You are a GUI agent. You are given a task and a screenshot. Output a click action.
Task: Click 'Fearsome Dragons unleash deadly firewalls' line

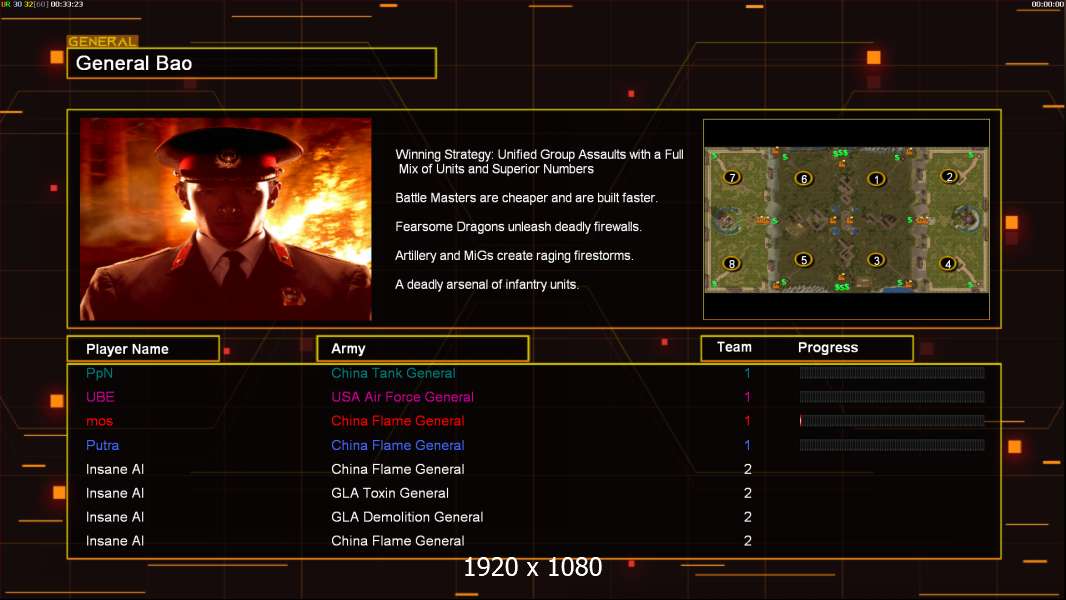point(518,226)
